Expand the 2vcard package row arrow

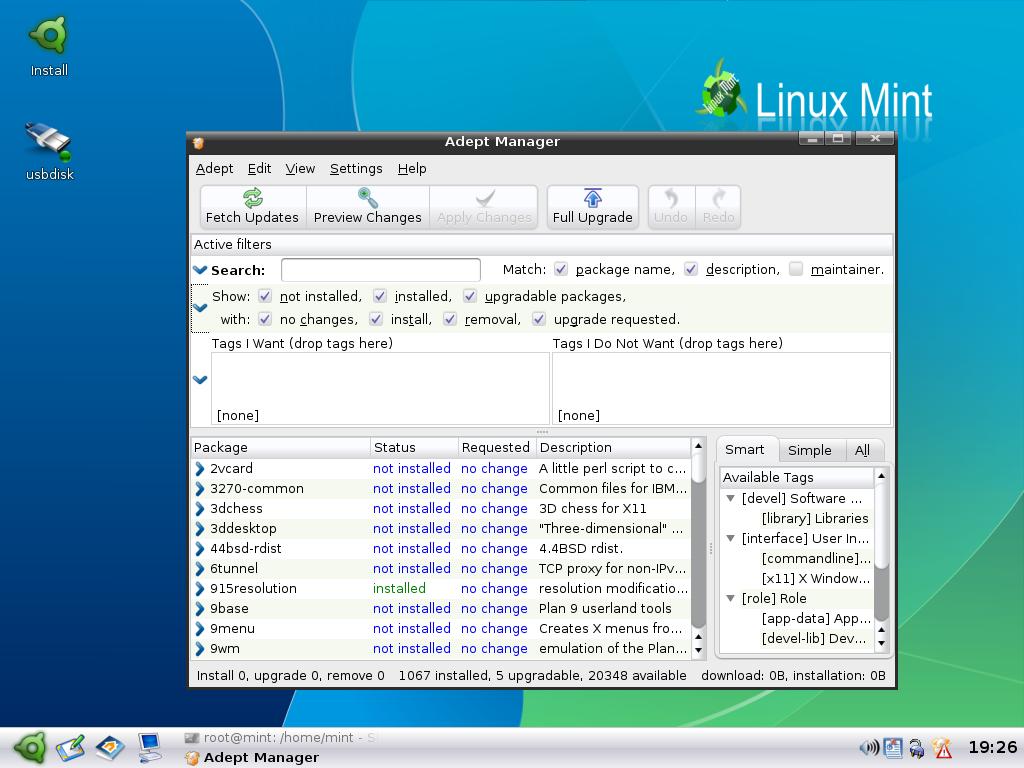[x=200, y=468]
